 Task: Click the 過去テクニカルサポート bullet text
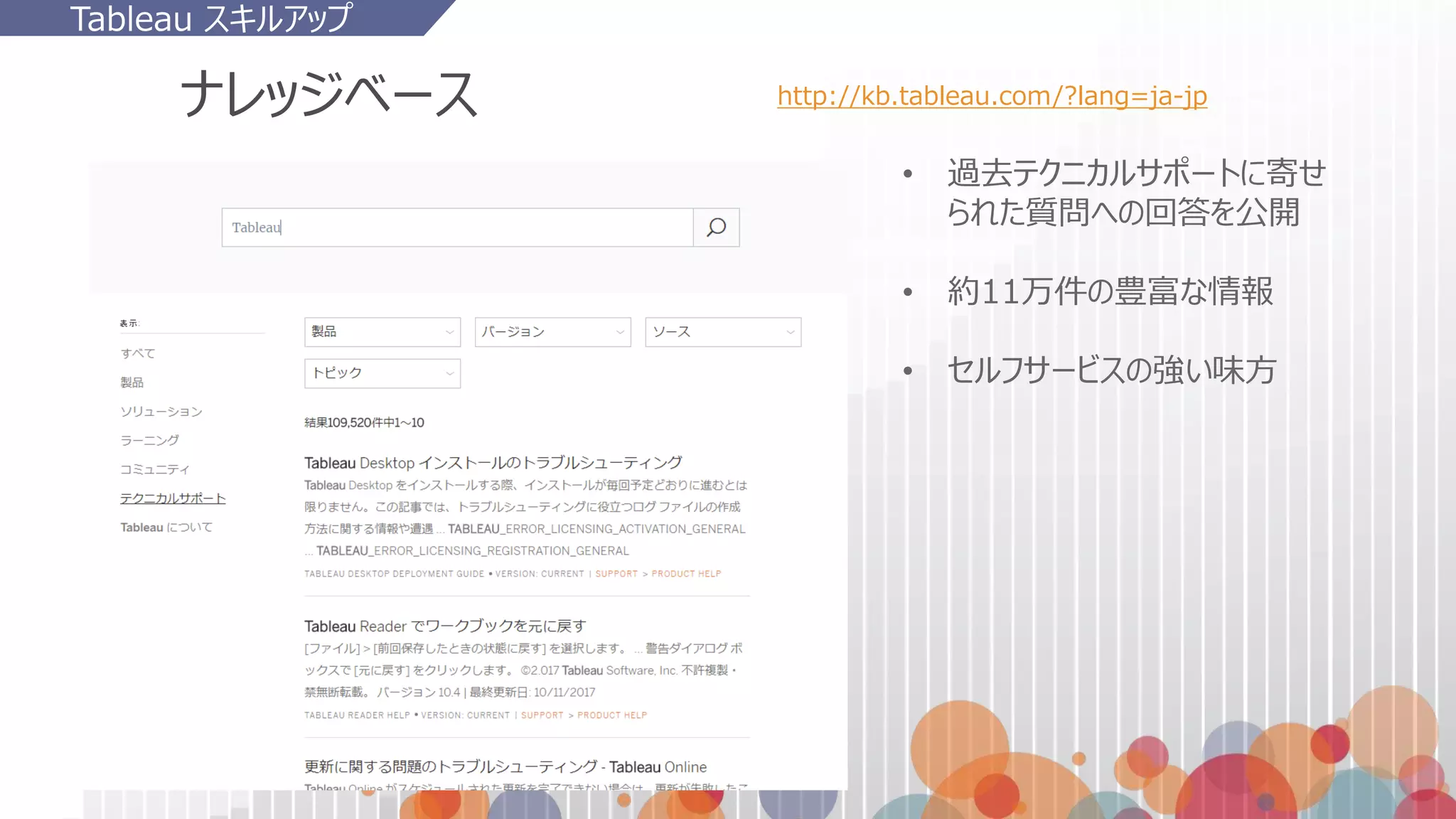click(1136, 193)
